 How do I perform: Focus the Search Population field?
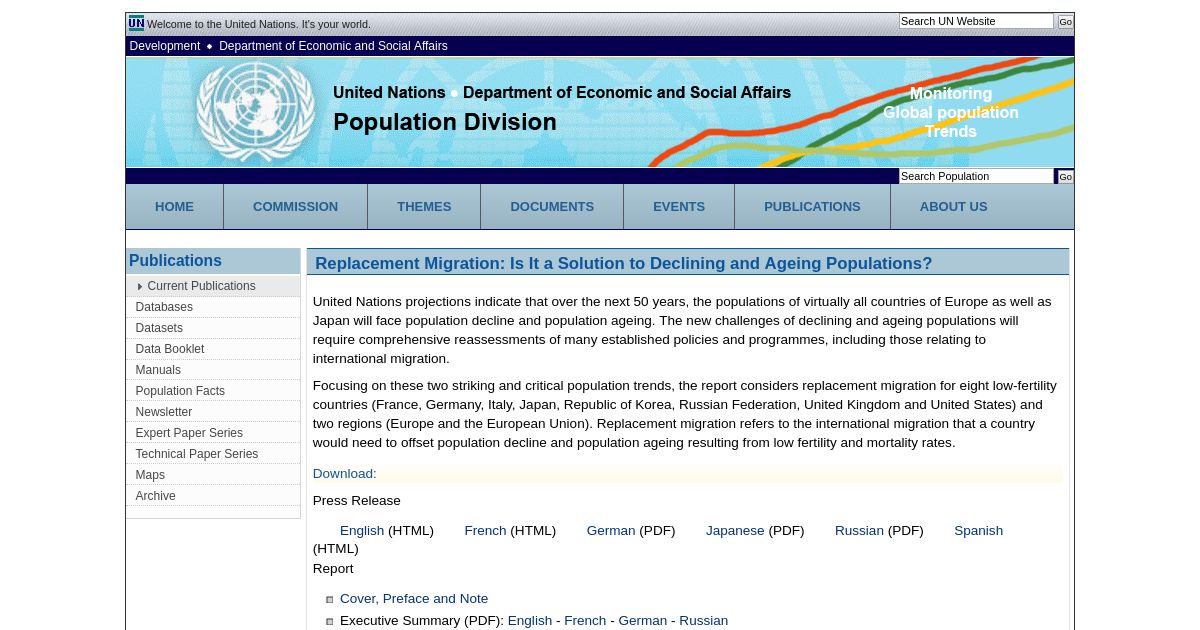click(976, 176)
